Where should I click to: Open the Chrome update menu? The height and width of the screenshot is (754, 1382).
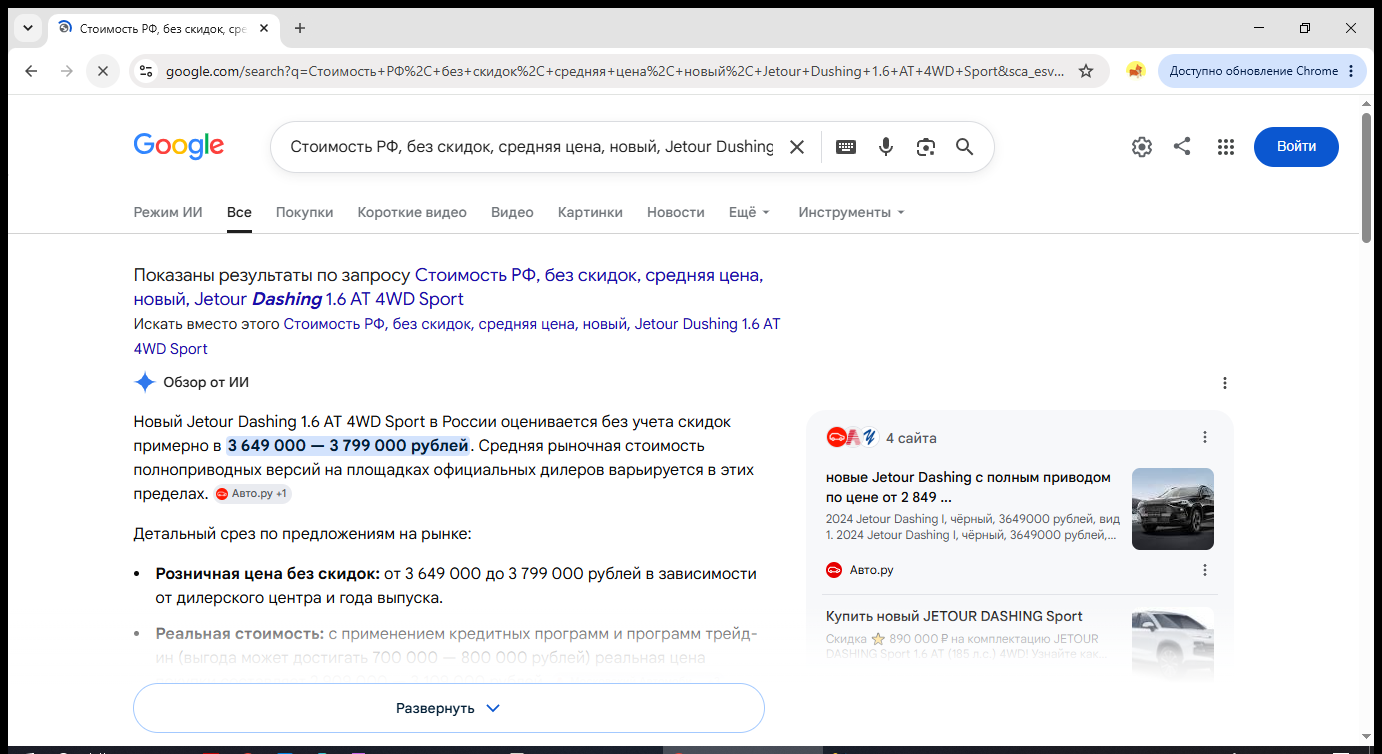[x=1262, y=71]
